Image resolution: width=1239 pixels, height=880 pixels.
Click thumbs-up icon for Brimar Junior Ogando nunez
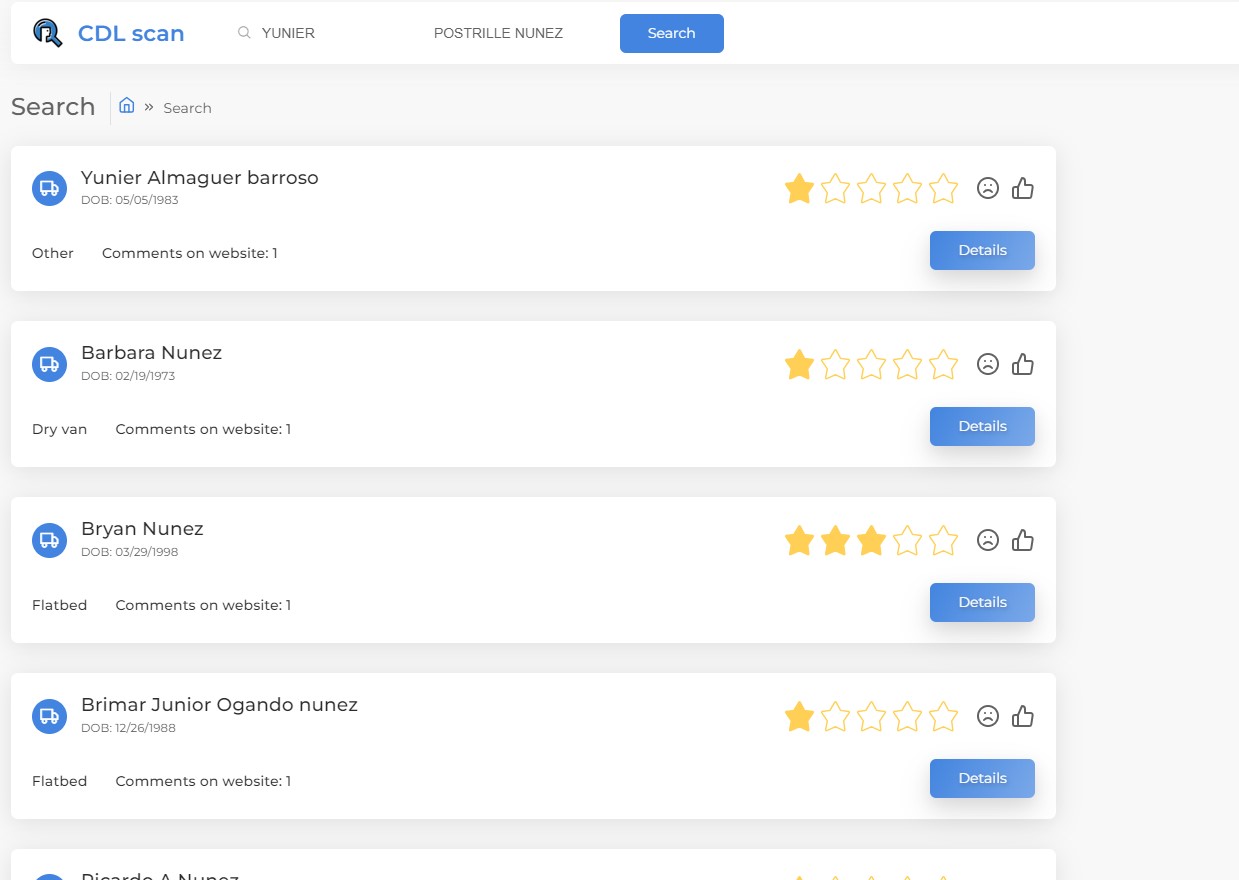pyautogui.click(x=1022, y=716)
